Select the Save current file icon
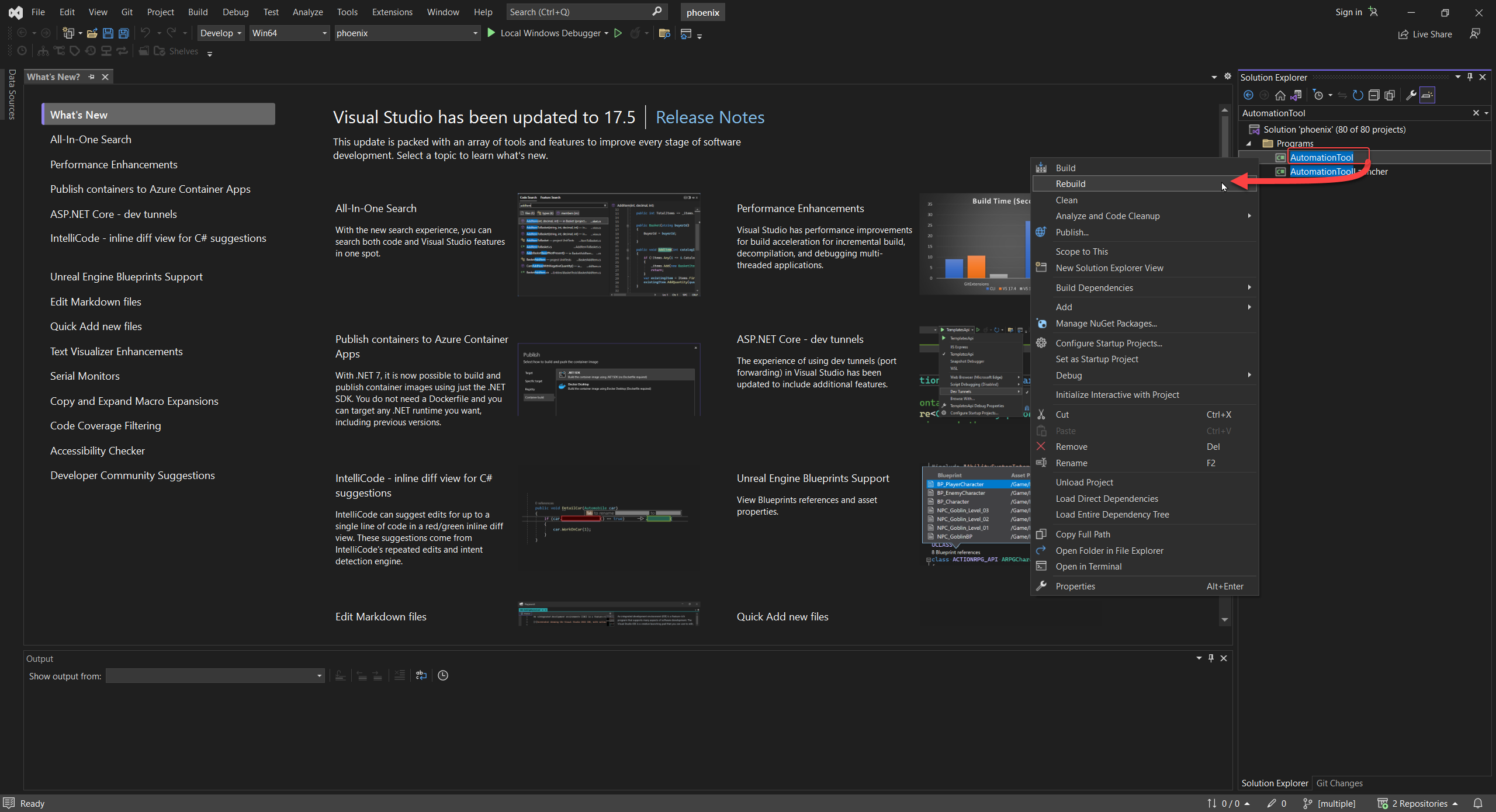Viewport: 1496px width, 812px height. point(108,33)
